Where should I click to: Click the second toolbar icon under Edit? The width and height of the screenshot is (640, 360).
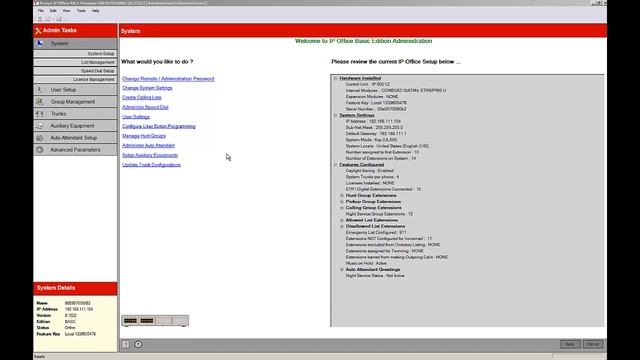[x=48, y=19]
